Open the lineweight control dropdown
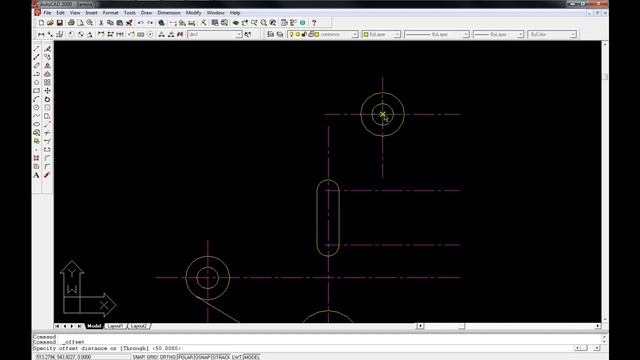 tap(498, 35)
